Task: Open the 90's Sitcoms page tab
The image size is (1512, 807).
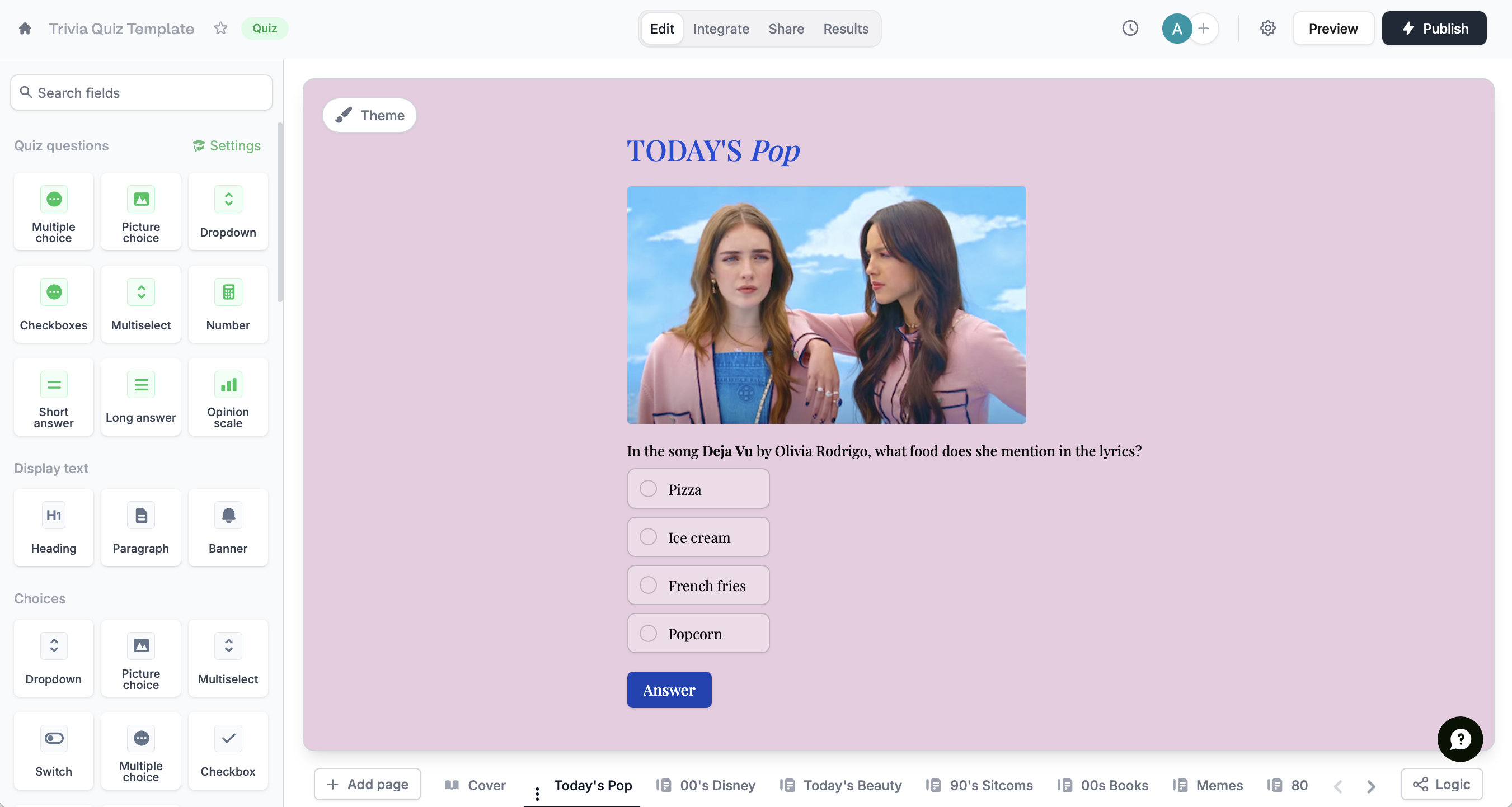Action: coord(980,785)
